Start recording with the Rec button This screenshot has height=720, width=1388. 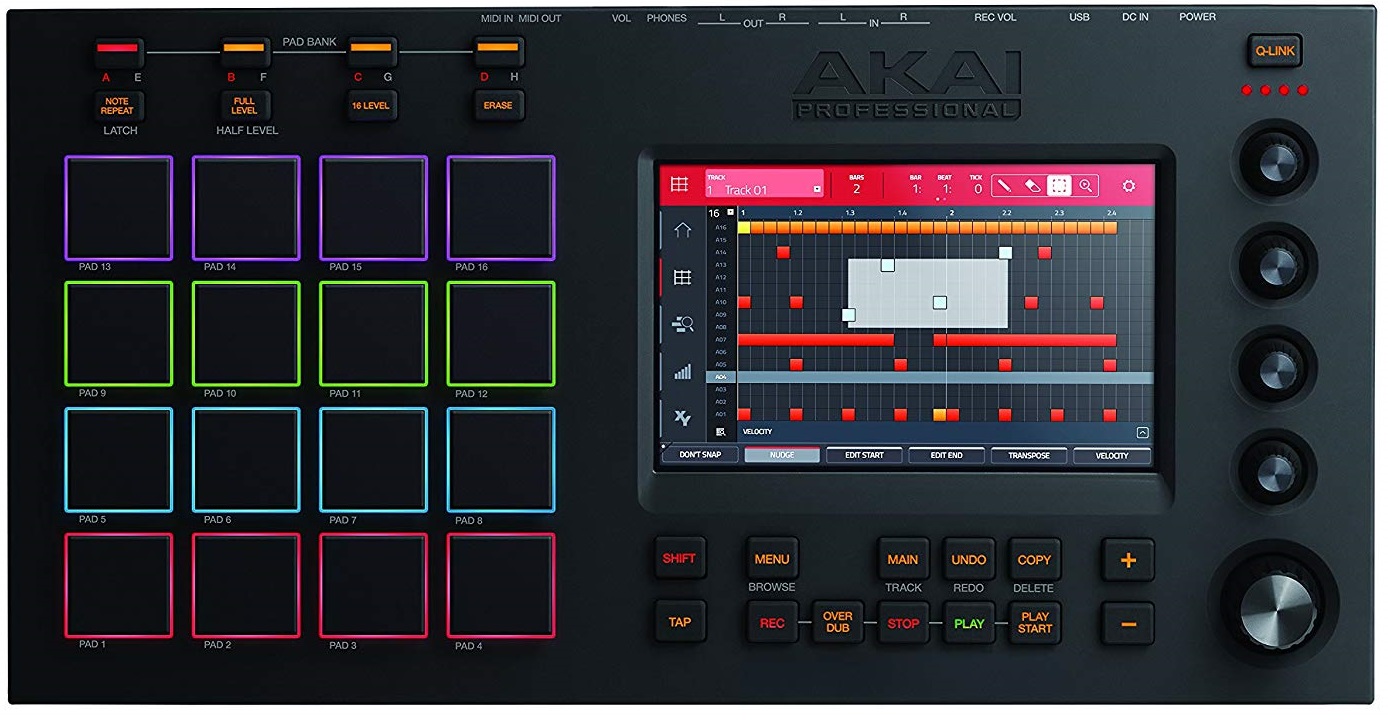pyautogui.click(x=772, y=622)
